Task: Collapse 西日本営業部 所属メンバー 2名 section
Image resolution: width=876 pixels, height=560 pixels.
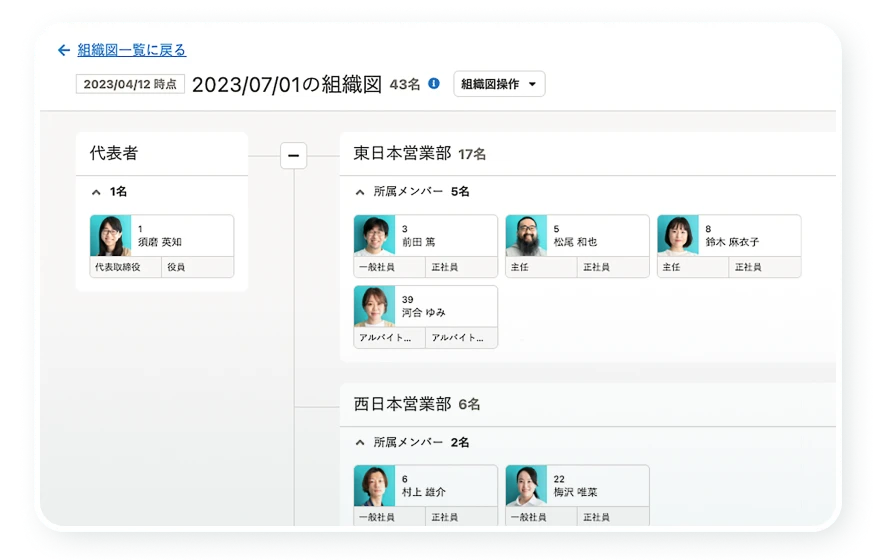Action: (360, 441)
